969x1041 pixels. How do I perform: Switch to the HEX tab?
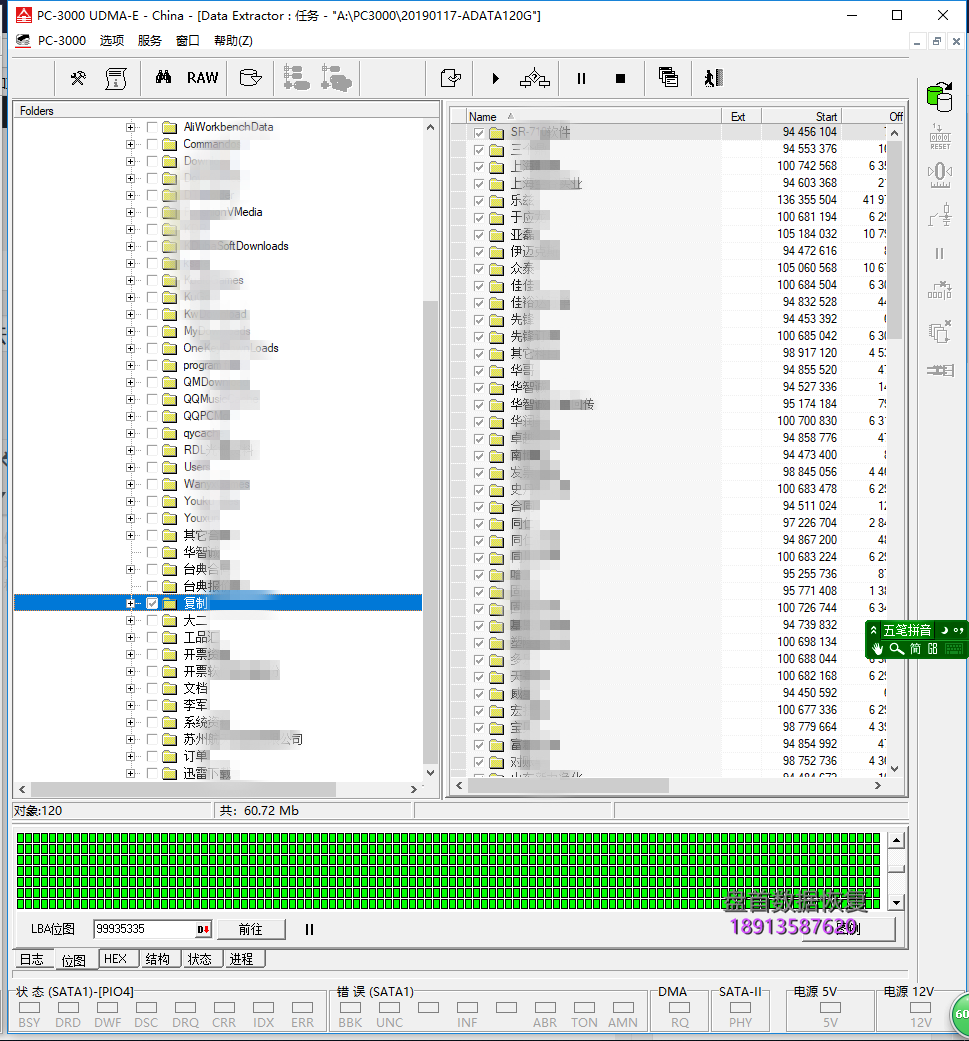[118, 958]
